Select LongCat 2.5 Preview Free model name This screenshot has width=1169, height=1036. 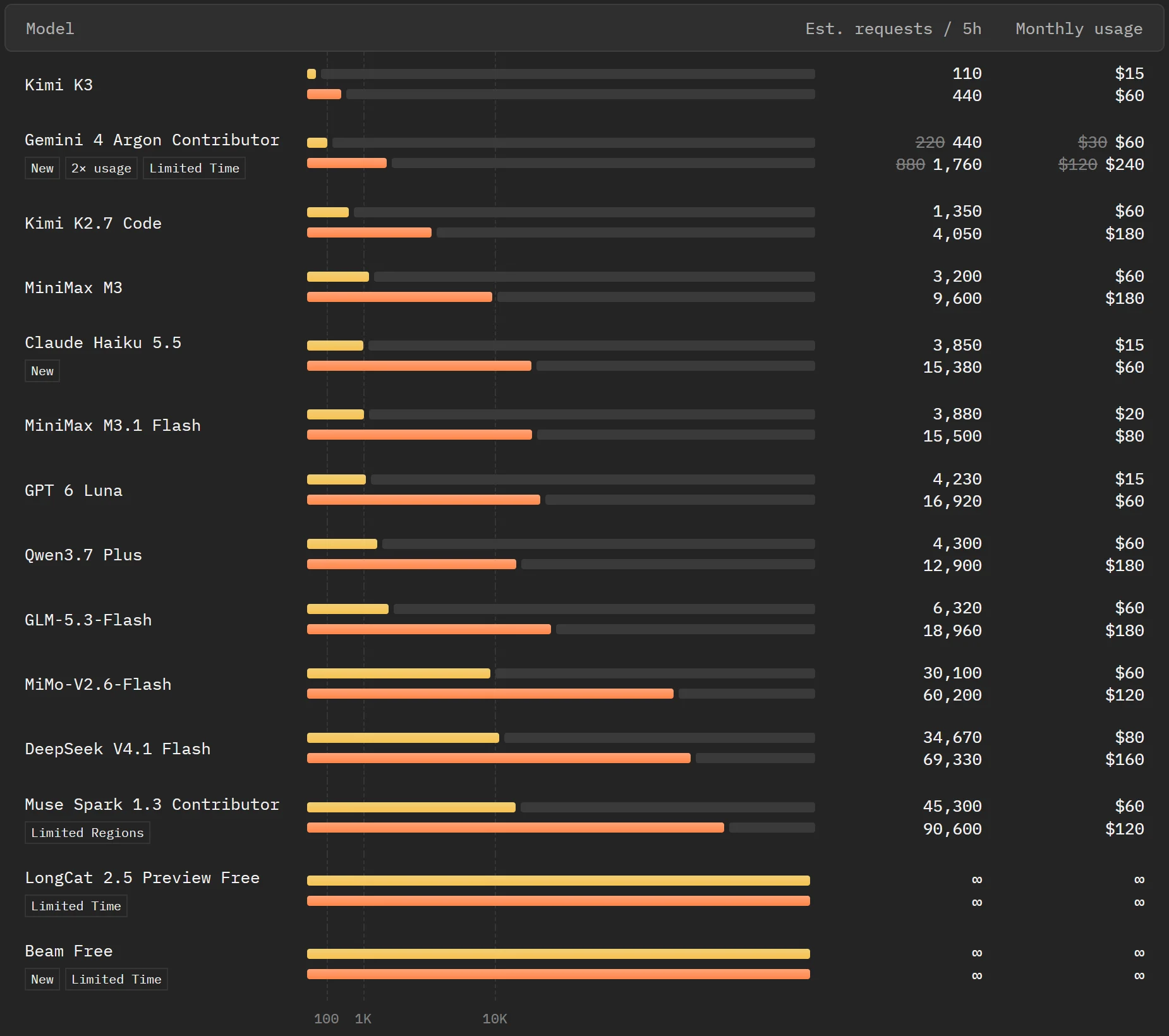(x=142, y=877)
